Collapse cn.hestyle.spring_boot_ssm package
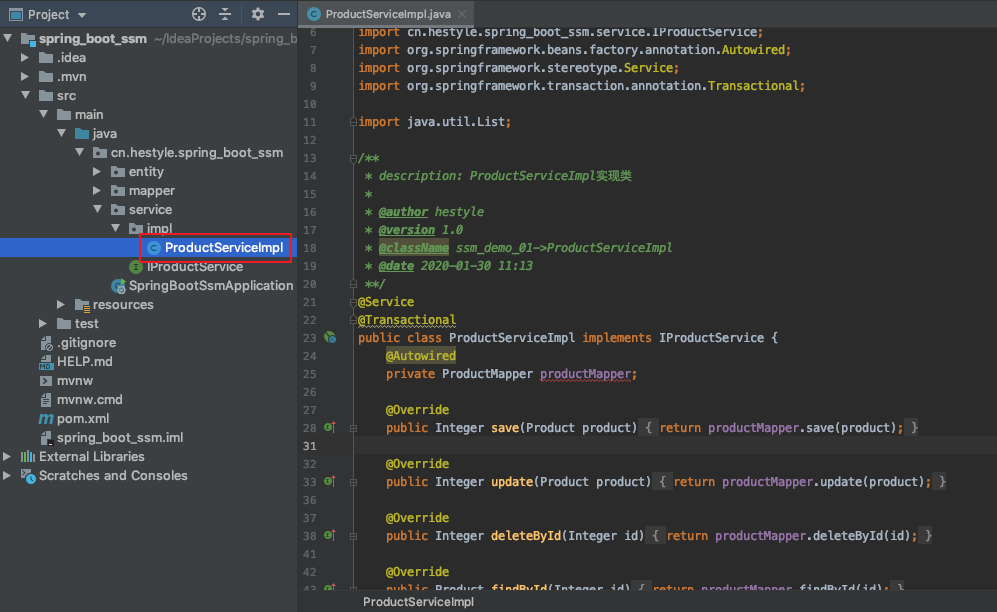The width and height of the screenshot is (997, 612). [79, 153]
